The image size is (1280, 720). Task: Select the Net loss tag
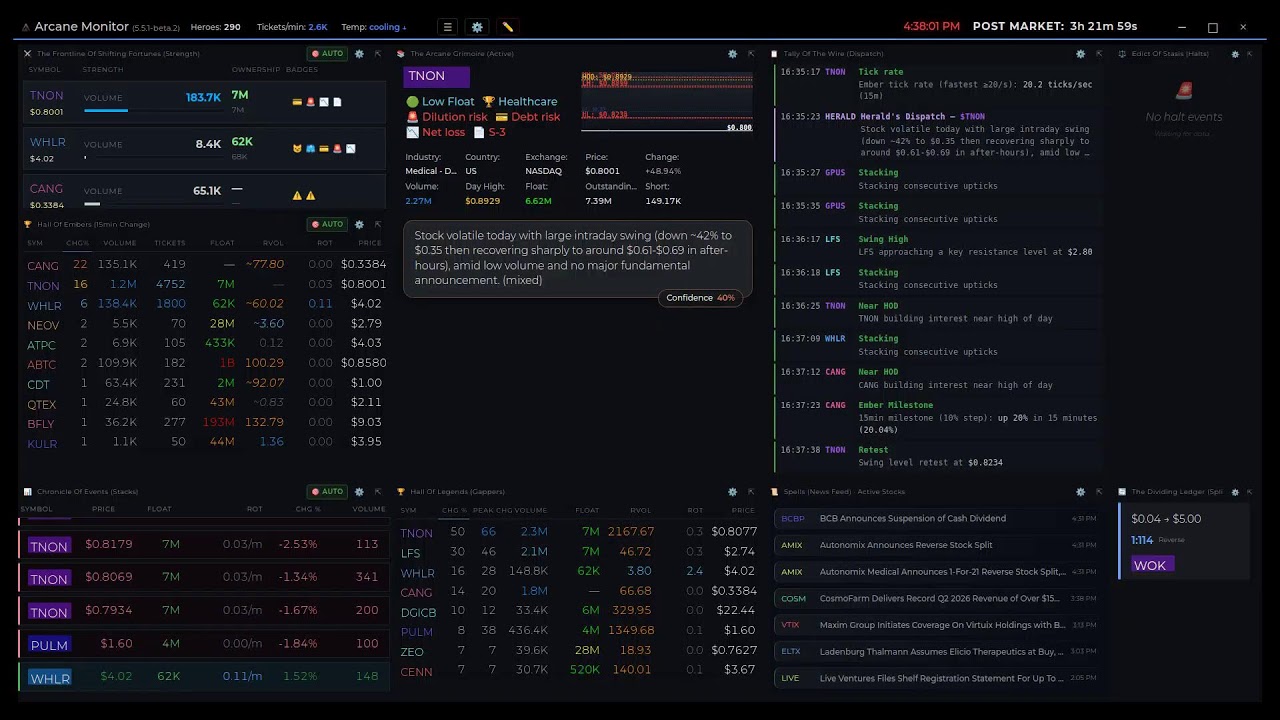click(x=435, y=132)
